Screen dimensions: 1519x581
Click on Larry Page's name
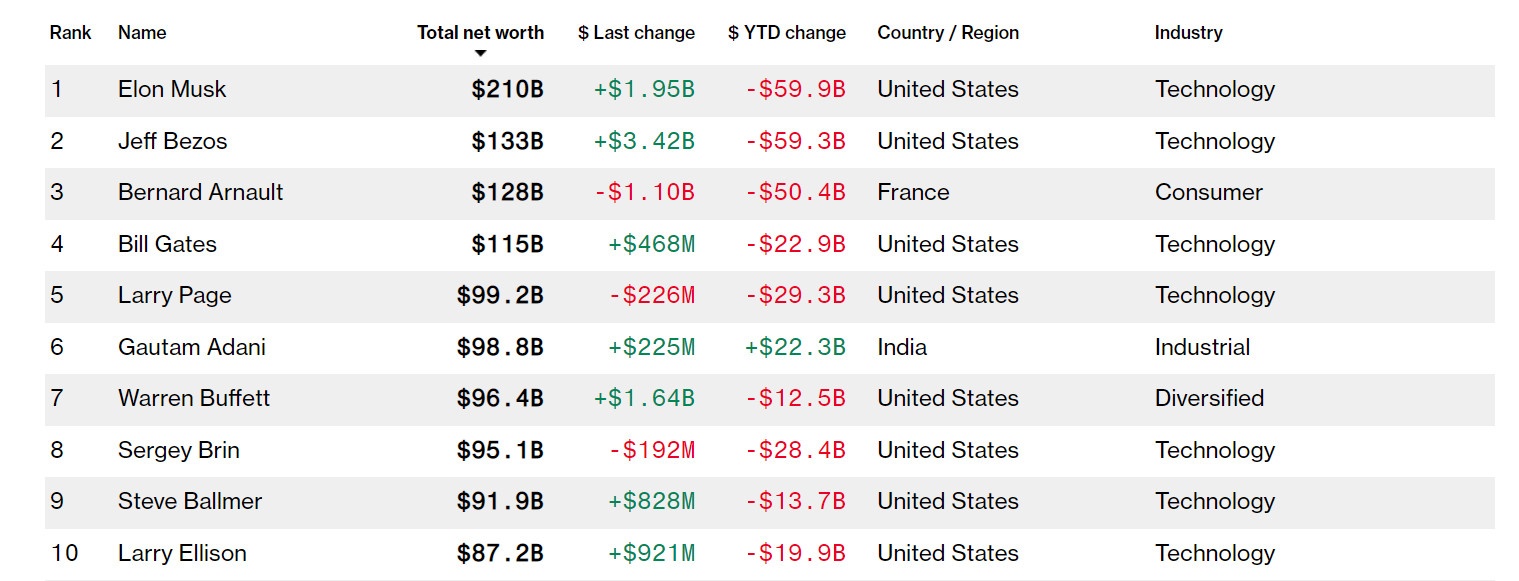coord(174,295)
